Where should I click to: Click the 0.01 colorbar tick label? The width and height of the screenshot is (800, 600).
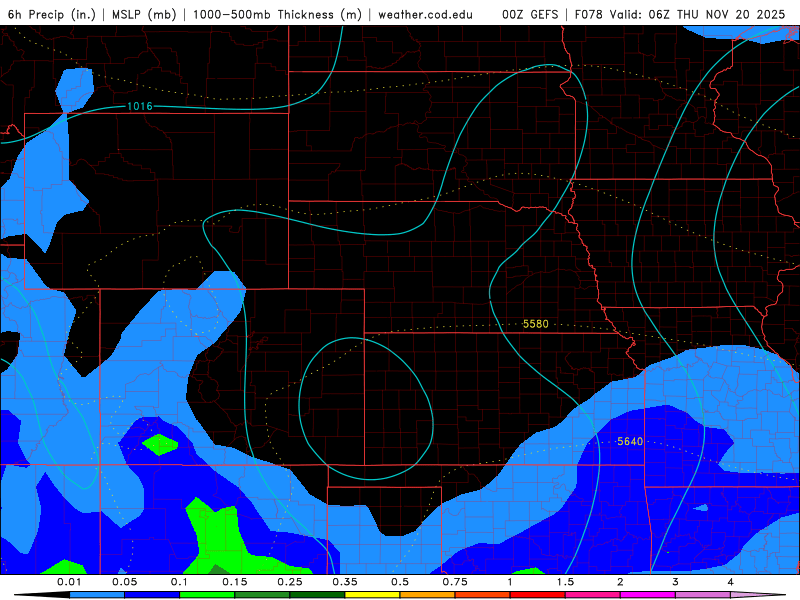[x=69, y=582]
